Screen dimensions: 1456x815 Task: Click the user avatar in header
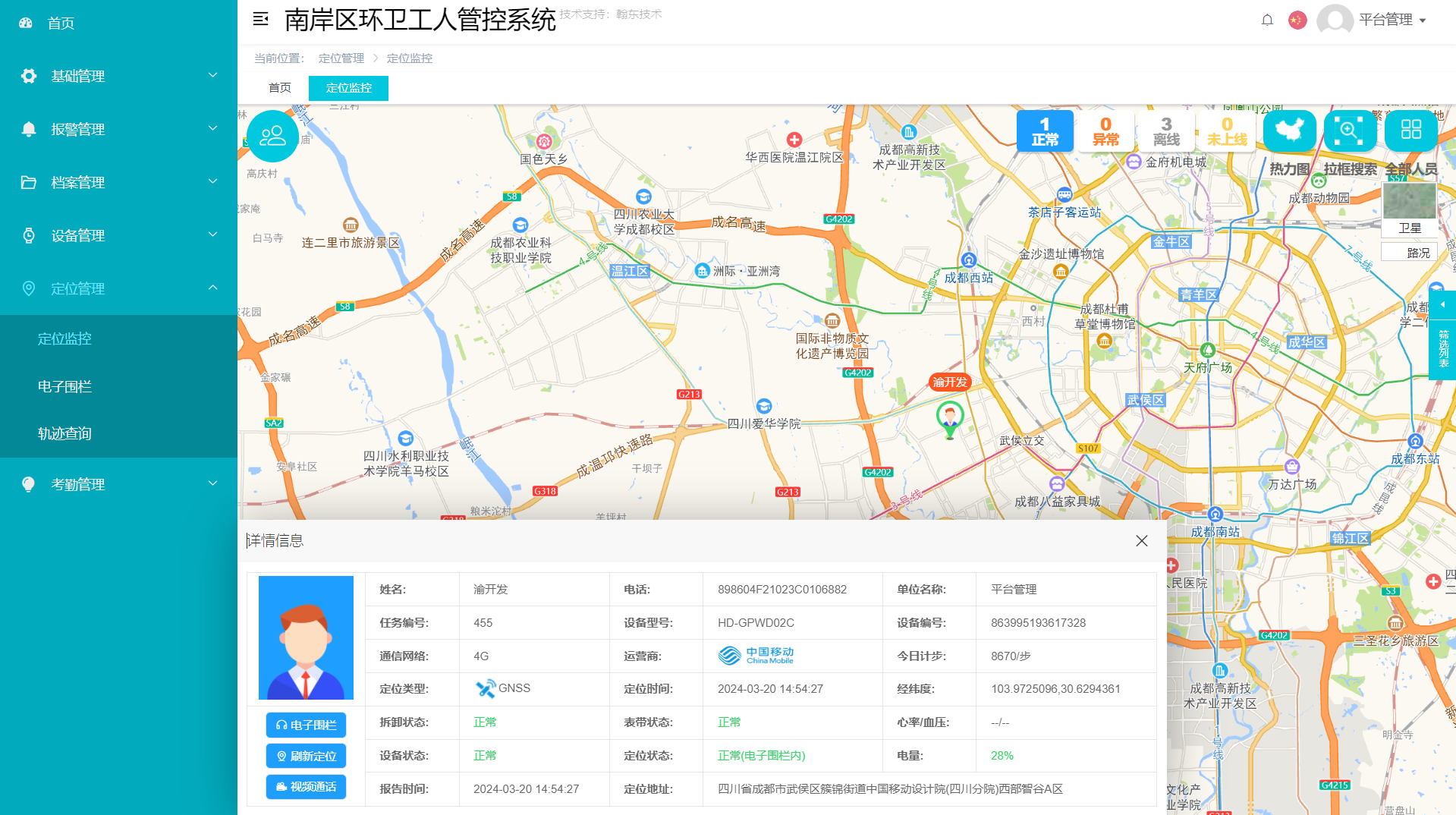[x=1335, y=20]
